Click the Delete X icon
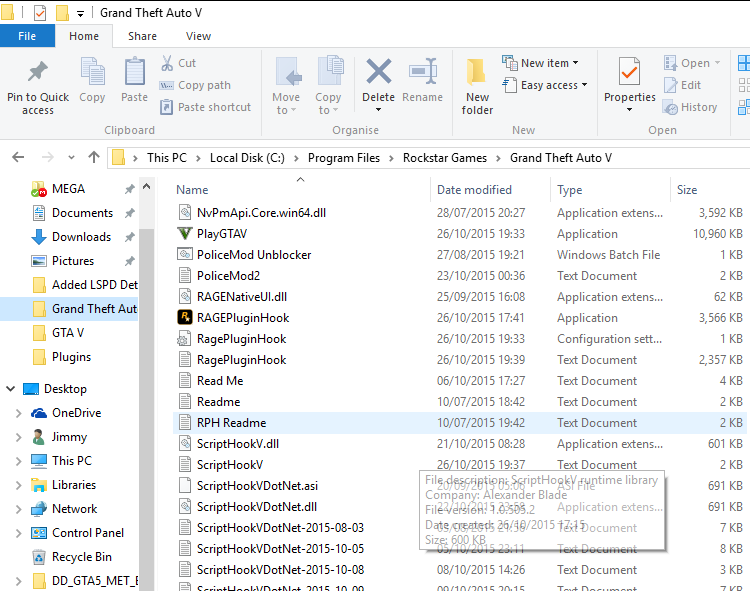Screen dimensions: 750x591 [x=378, y=72]
